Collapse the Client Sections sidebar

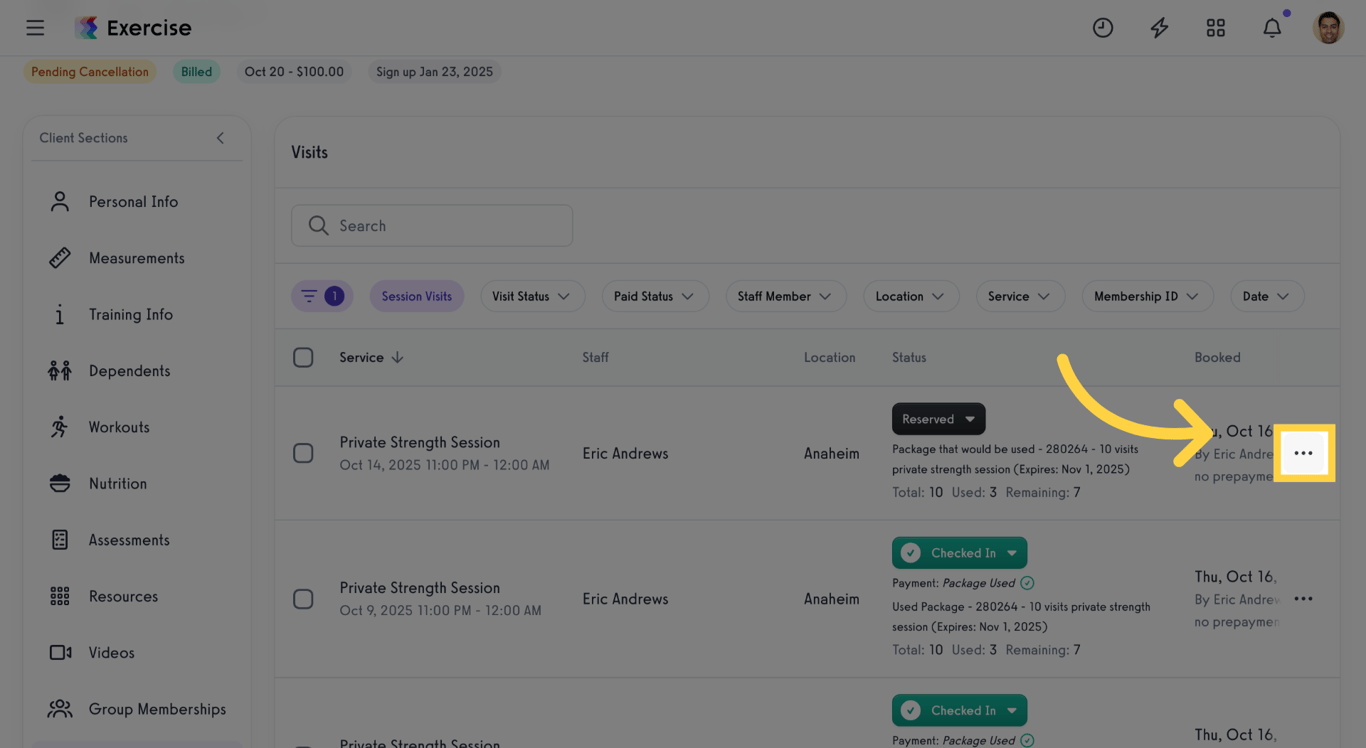[220, 138]
